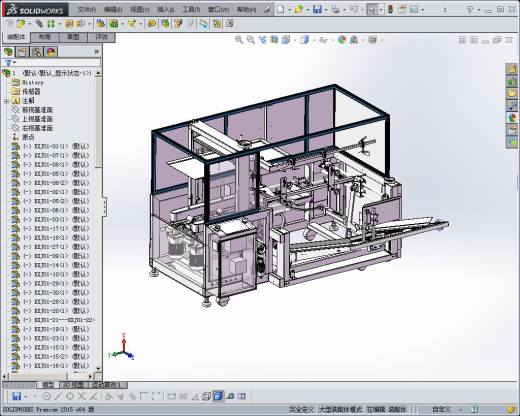
Task: Open the DisplayManager color ball tab
Action: pyautogui.click(x=51, y=52)
